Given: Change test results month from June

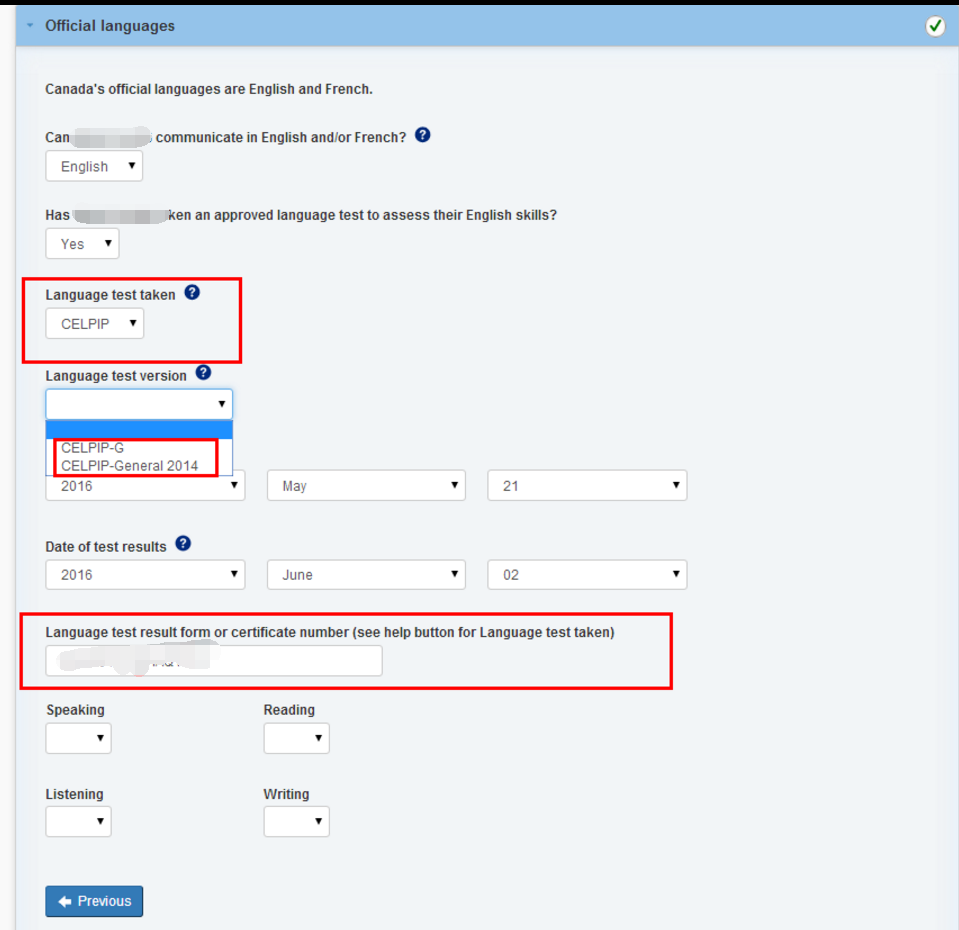Looking at the screenshot, I should 366,575.
